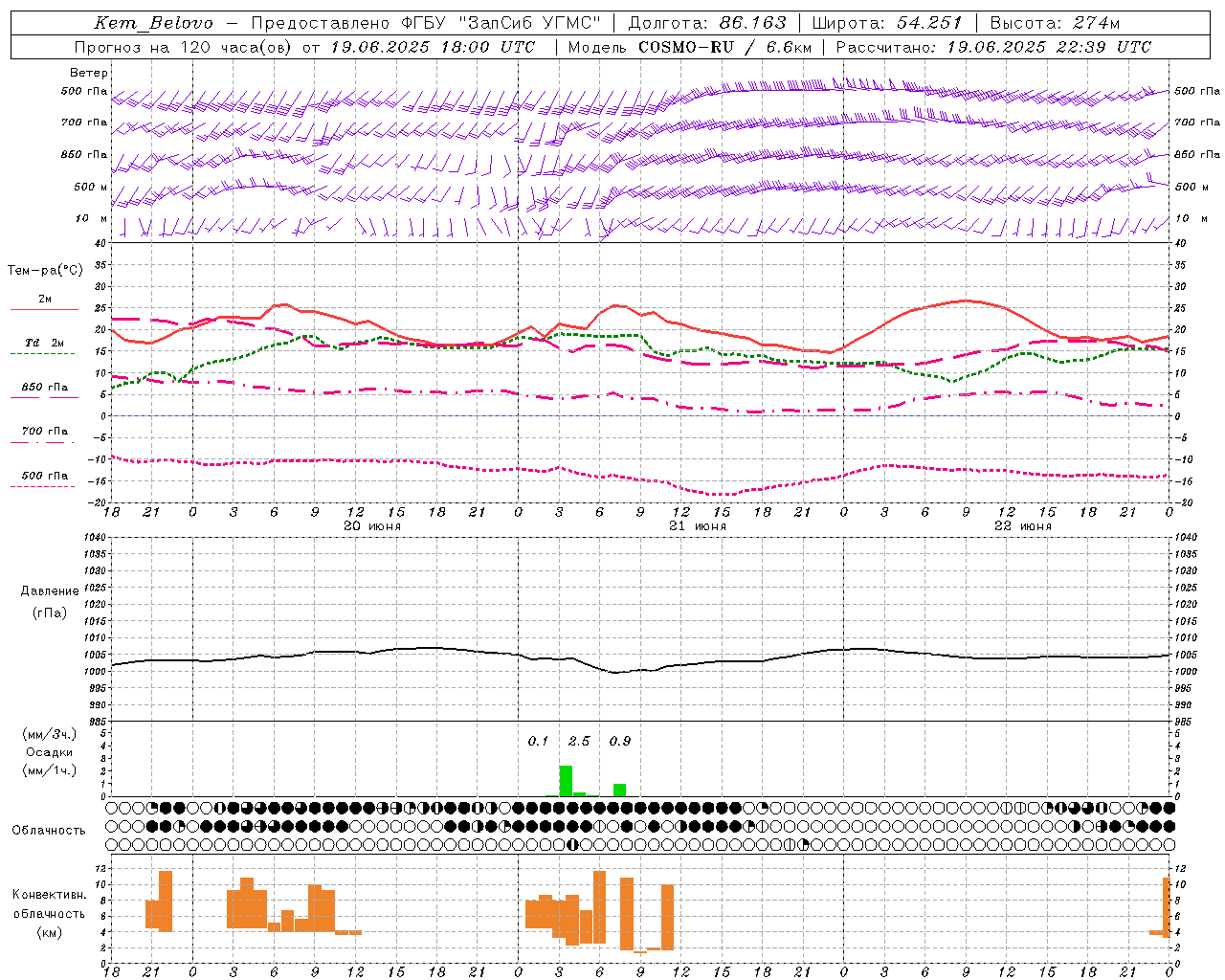Screen dimensions: 1225x980
Task: Click the '2м' temperature legend entry
Action: click(x=45, y=300)
